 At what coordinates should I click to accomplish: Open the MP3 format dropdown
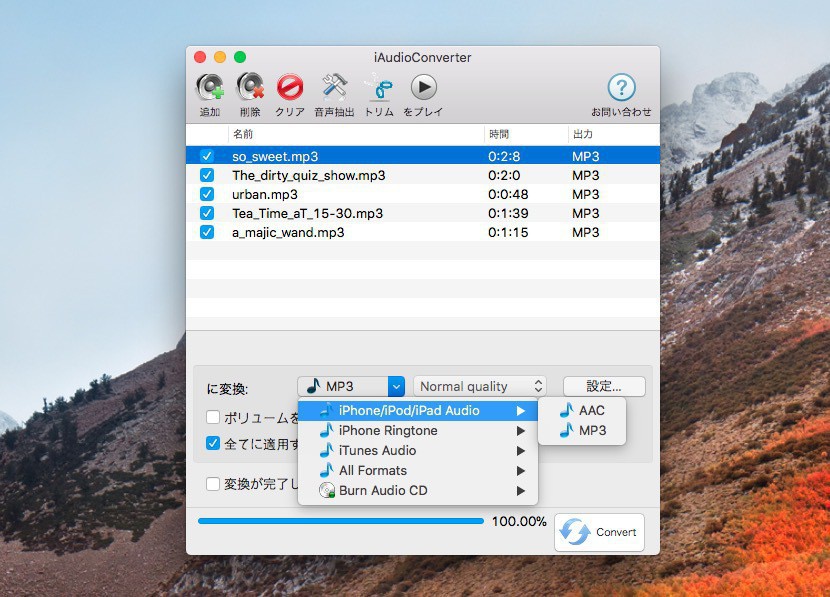351,386
